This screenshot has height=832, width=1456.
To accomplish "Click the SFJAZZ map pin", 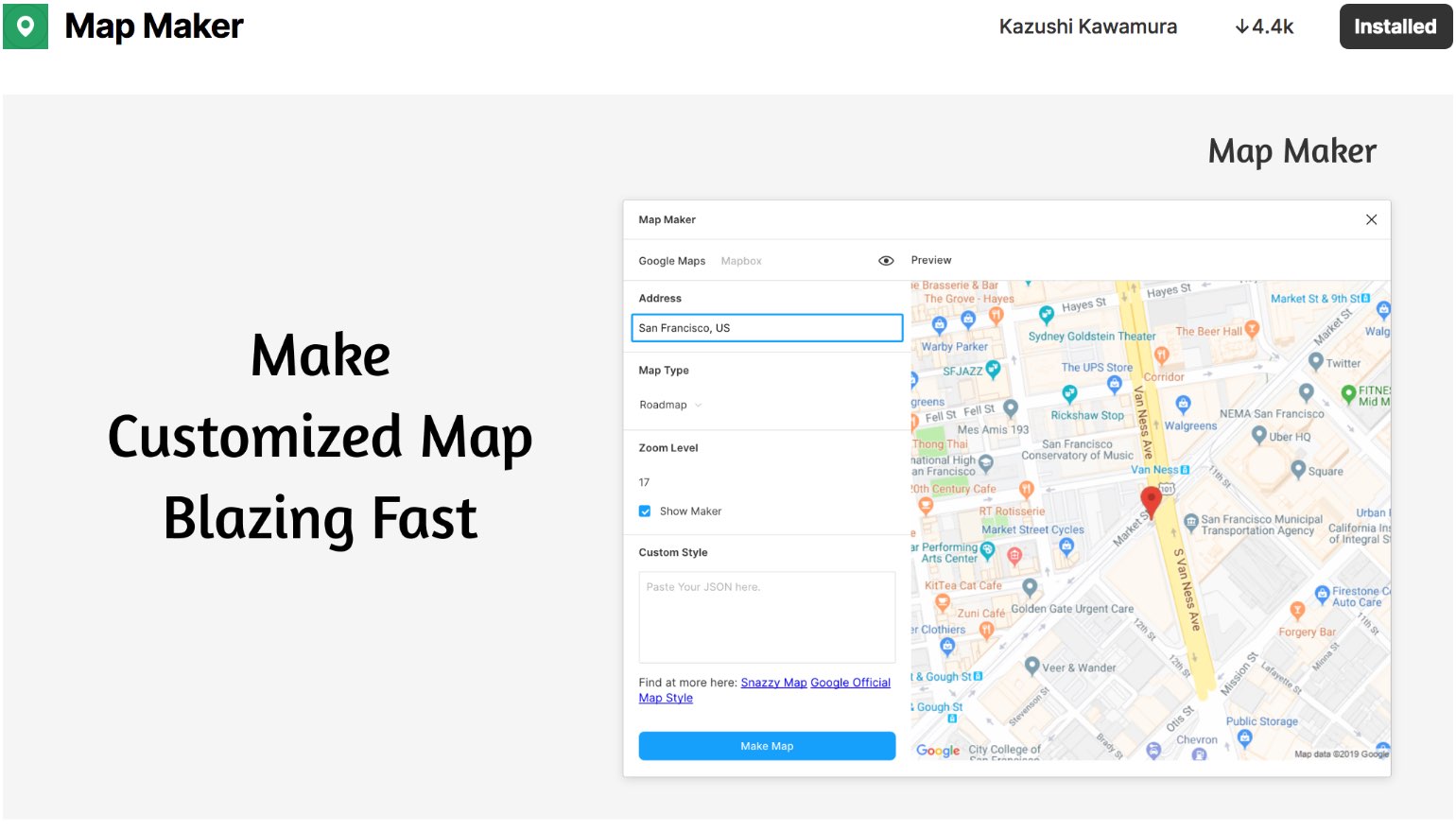I will 993,369.
